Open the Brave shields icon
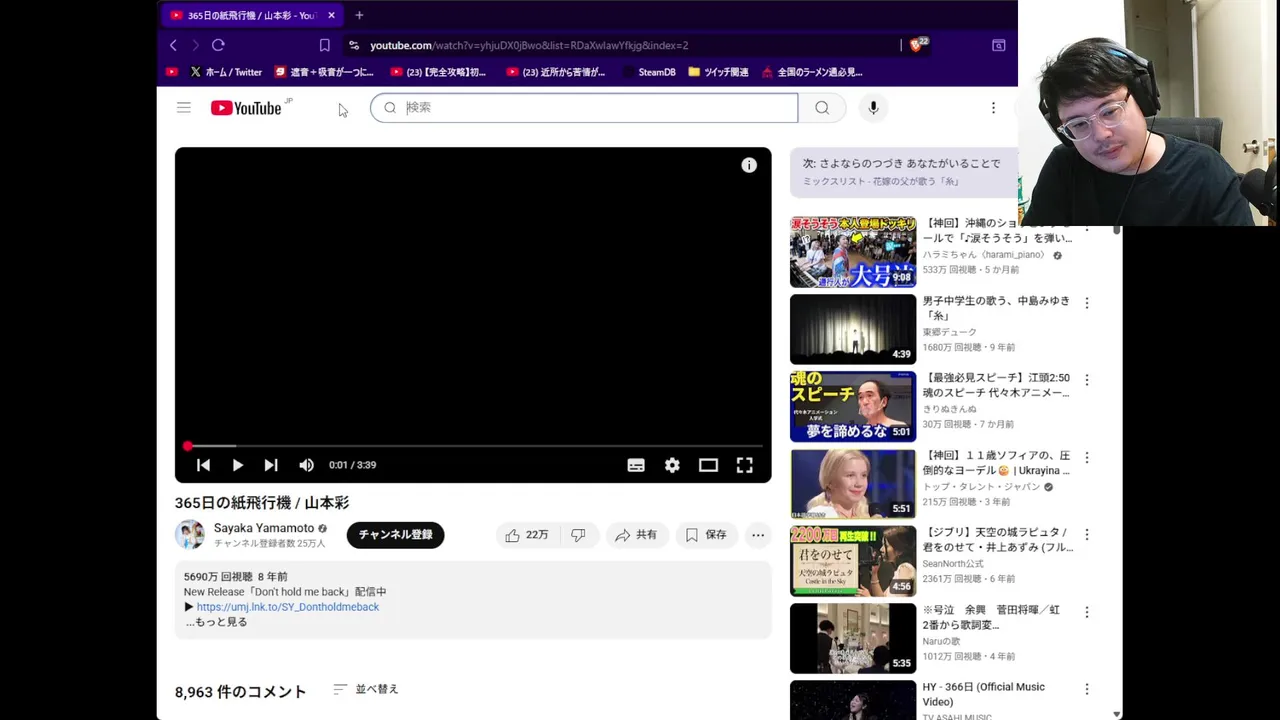The width and height of the screenshot is (1280, 720). [917, 45]
